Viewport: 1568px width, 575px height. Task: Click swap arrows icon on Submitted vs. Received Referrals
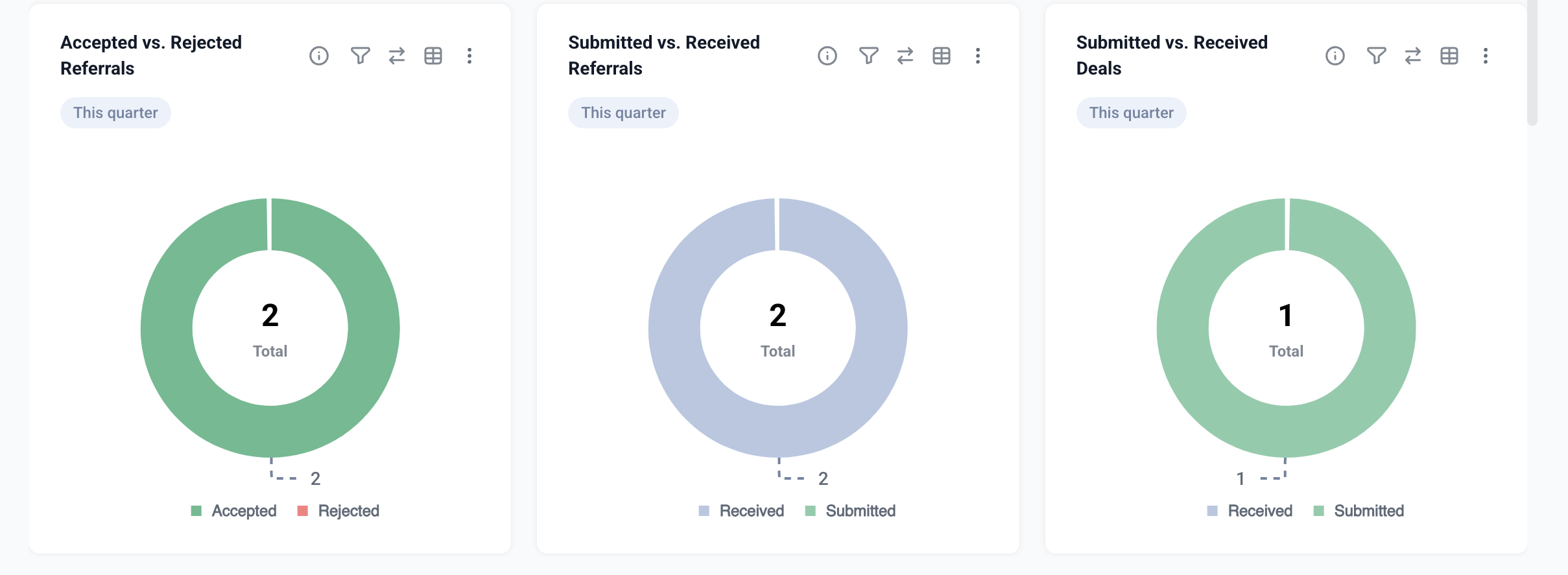905,56
